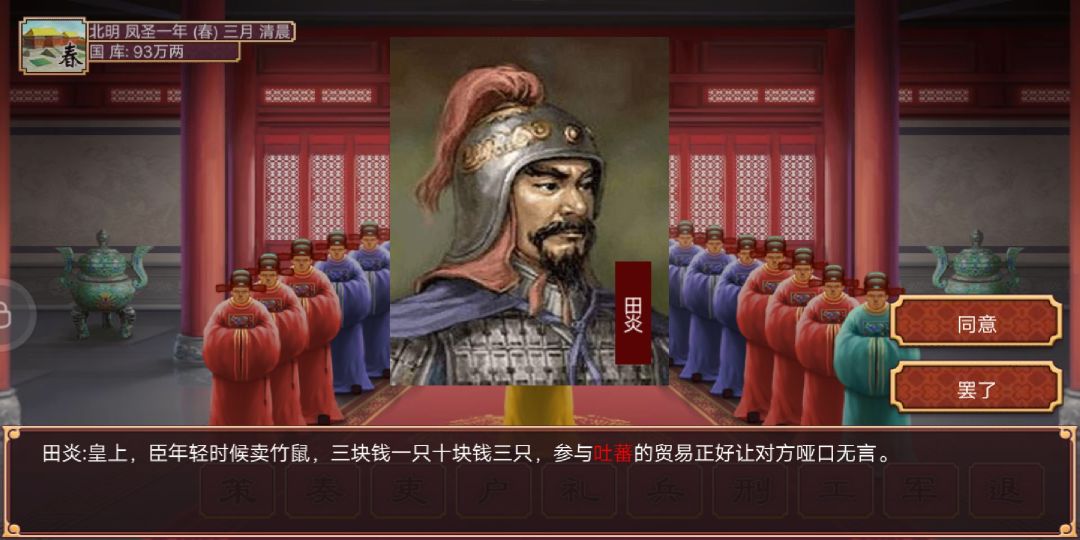
Task: Select the 刑 justice ministry tile
Action: click(x=750, y=490)
